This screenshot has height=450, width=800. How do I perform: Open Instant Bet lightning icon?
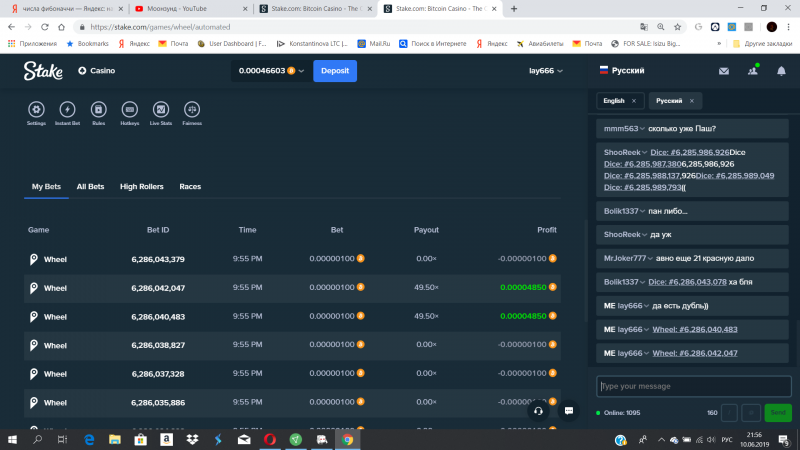pyautogui.click(x=67, y=110)
